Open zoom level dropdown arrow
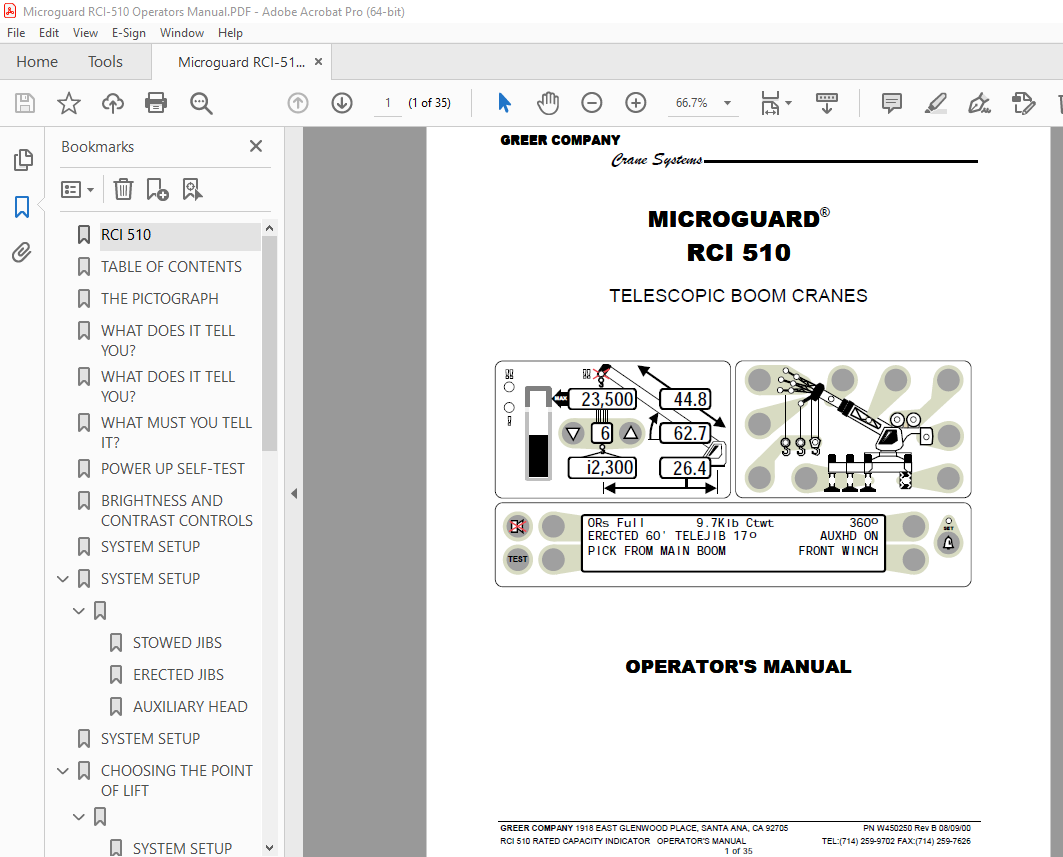The height and width of the screenshot is (857, 1063). tap(727, 103)
